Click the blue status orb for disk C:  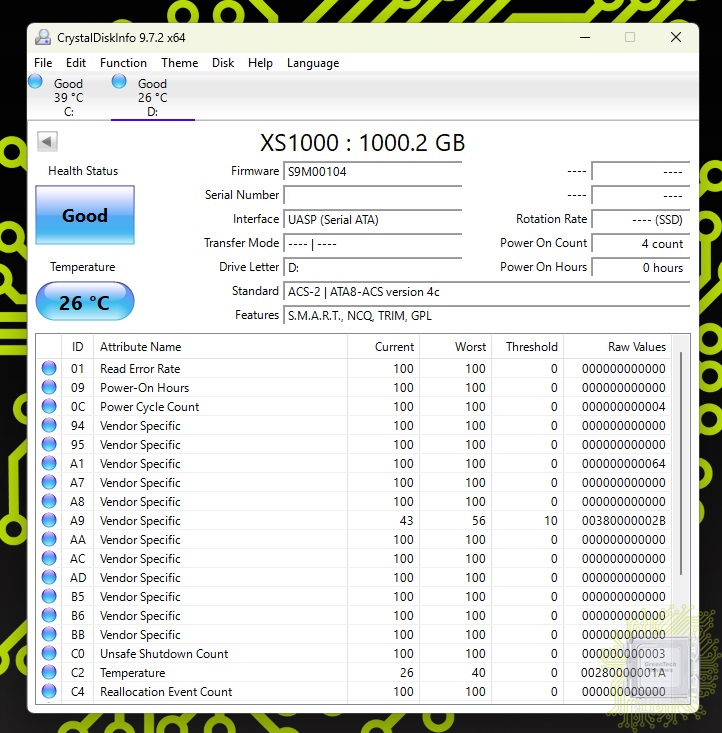(35, 82)
